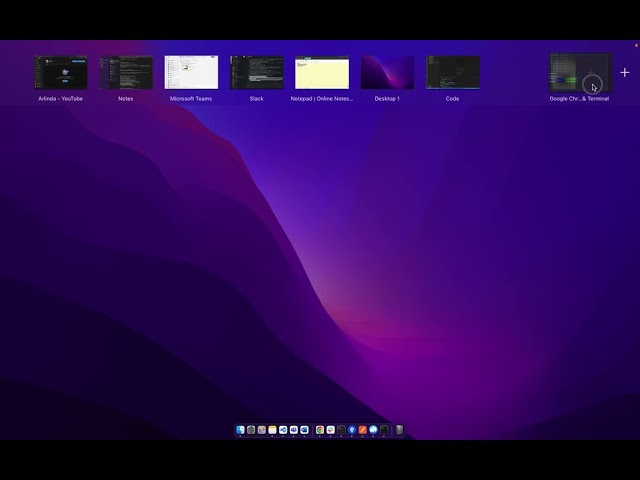
Task: Switch to the Code space thumbnail
Action: click(x=453, y=72)
